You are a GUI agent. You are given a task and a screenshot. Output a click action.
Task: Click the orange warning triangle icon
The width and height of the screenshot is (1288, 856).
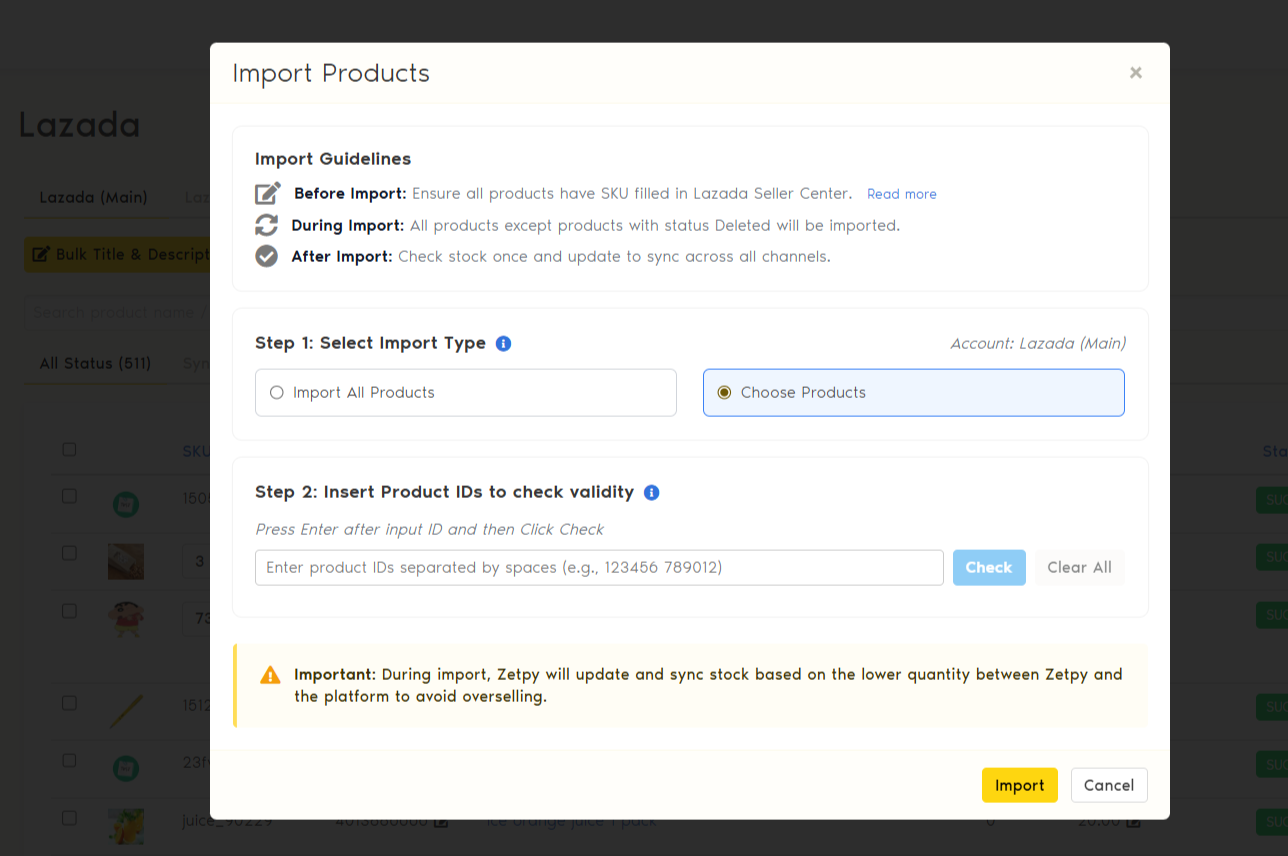click(270, 675)
